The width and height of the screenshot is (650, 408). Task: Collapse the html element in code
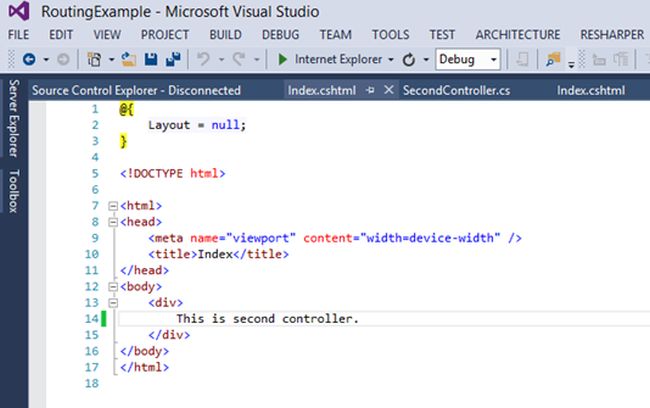tap(113, 206)
